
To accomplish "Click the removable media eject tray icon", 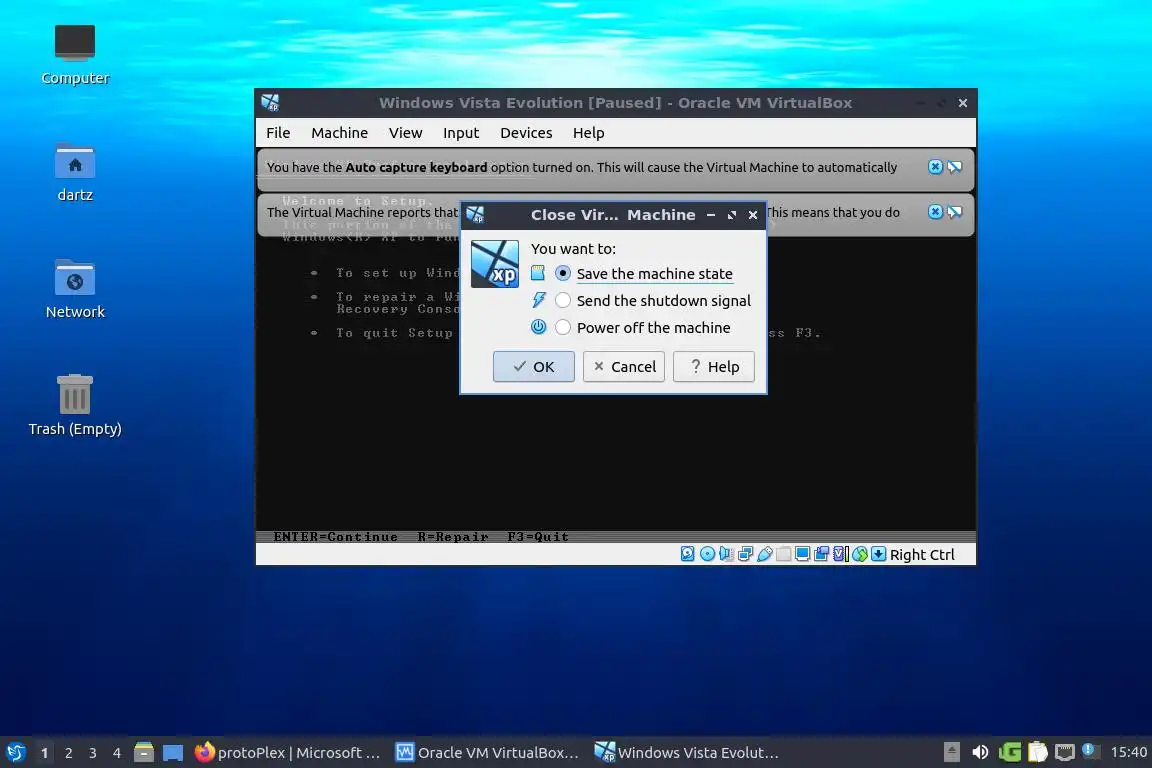I will pyautogui.click(x=951, y=752).
